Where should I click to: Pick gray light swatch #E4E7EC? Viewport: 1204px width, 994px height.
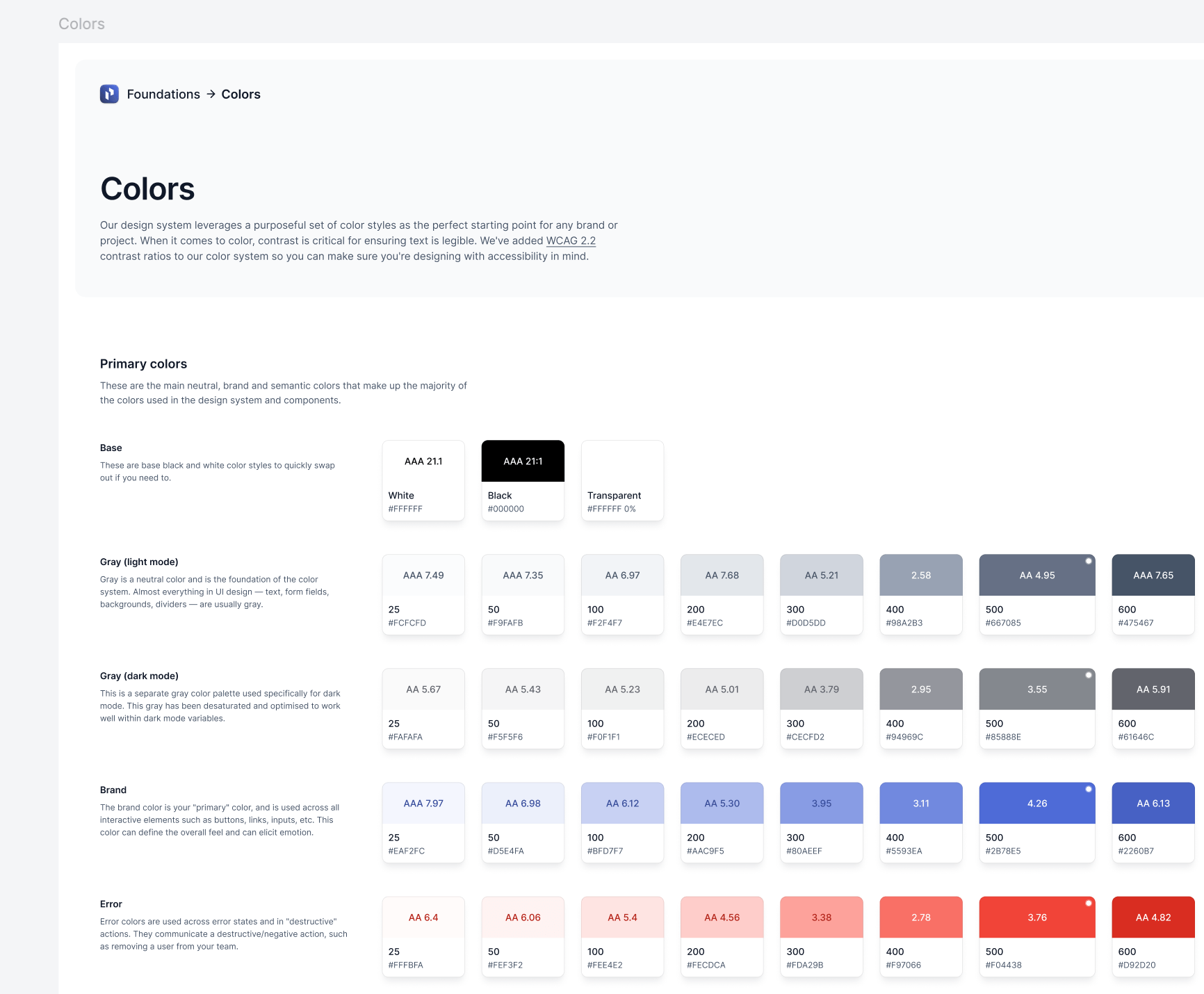tap(722, 594)
